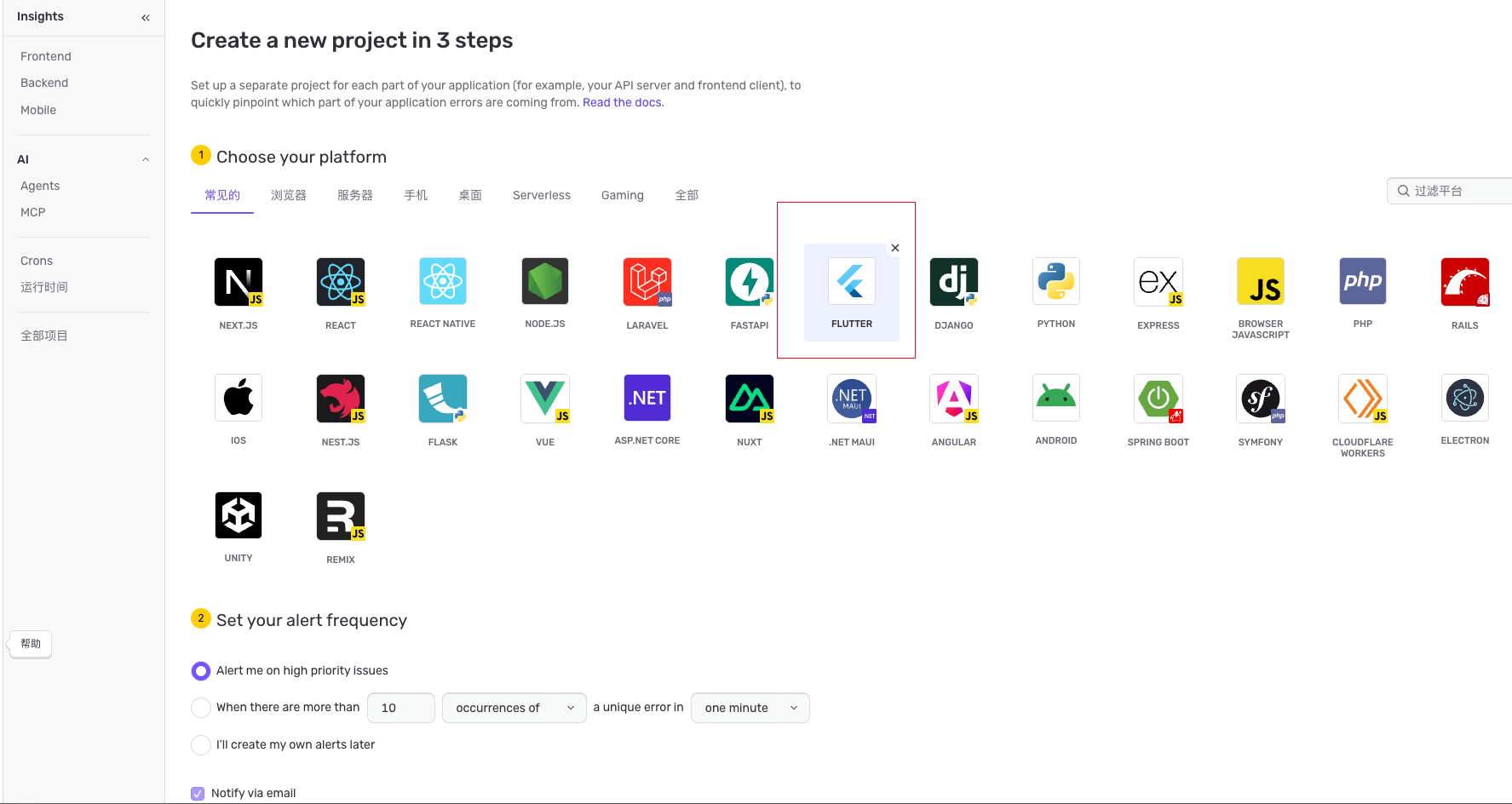
Task: Pick the Express platform icon
Action: 1158,282
